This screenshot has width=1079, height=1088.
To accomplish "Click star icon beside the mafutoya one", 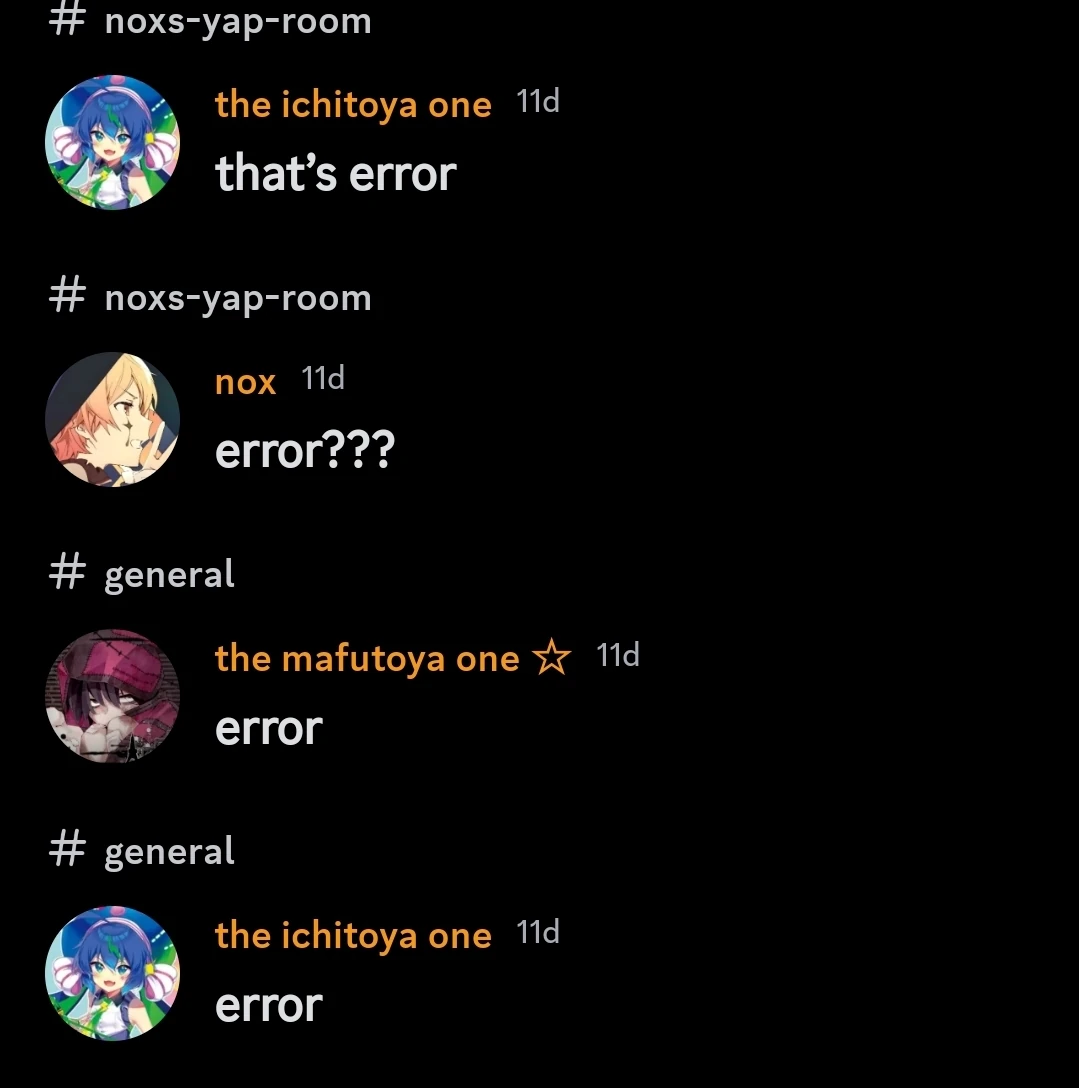I will click(x=552, y=656).
